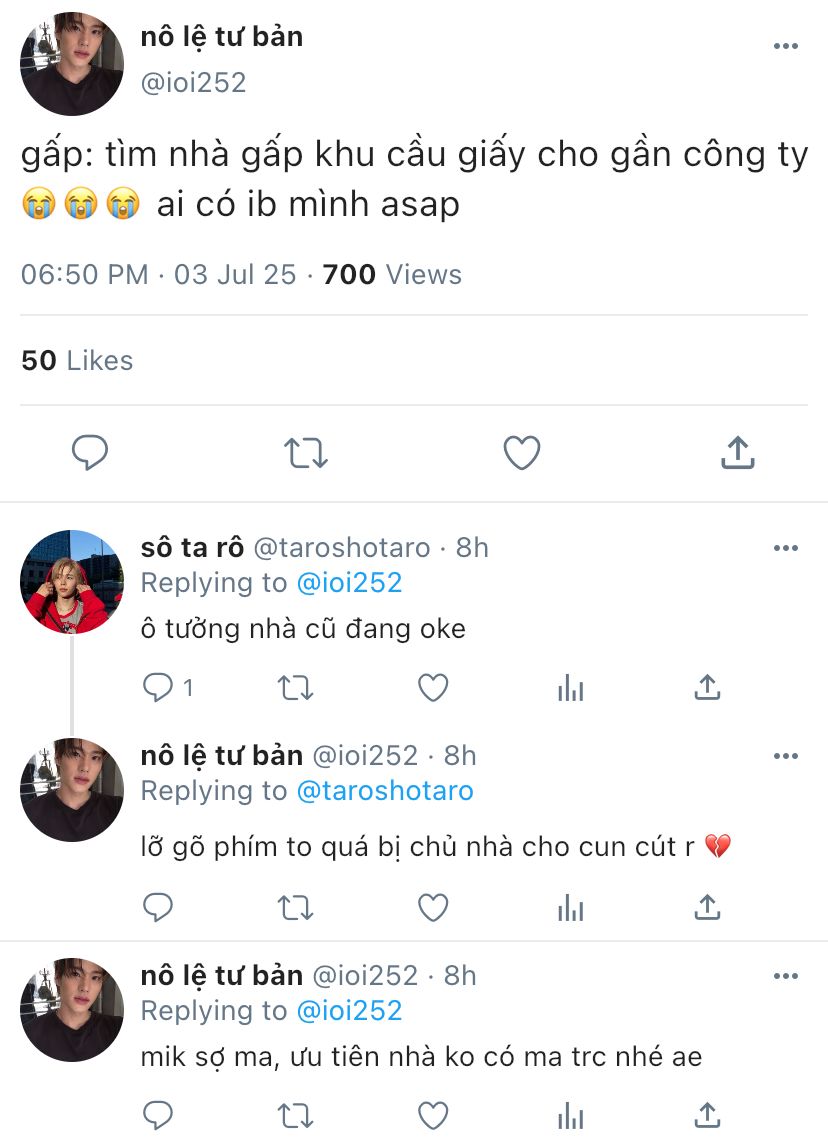
Task: Like the main tweet with heart icon
Action: (x=521, y=453)
